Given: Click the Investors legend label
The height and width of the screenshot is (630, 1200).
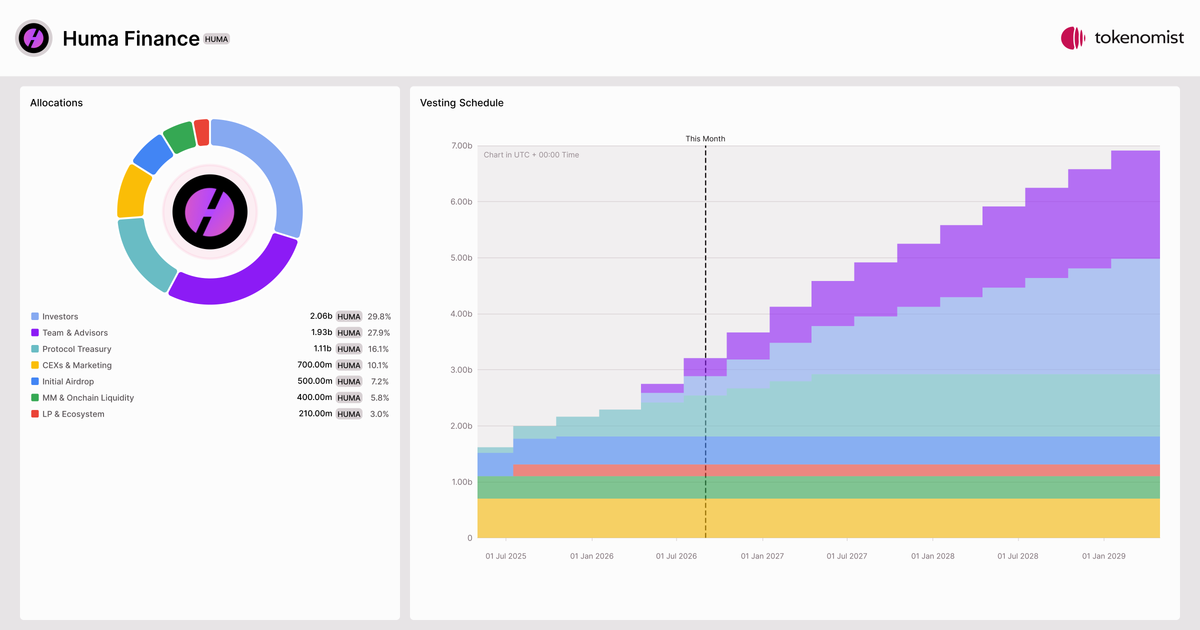Looking at the screenshot, I should tap(60, 317).
